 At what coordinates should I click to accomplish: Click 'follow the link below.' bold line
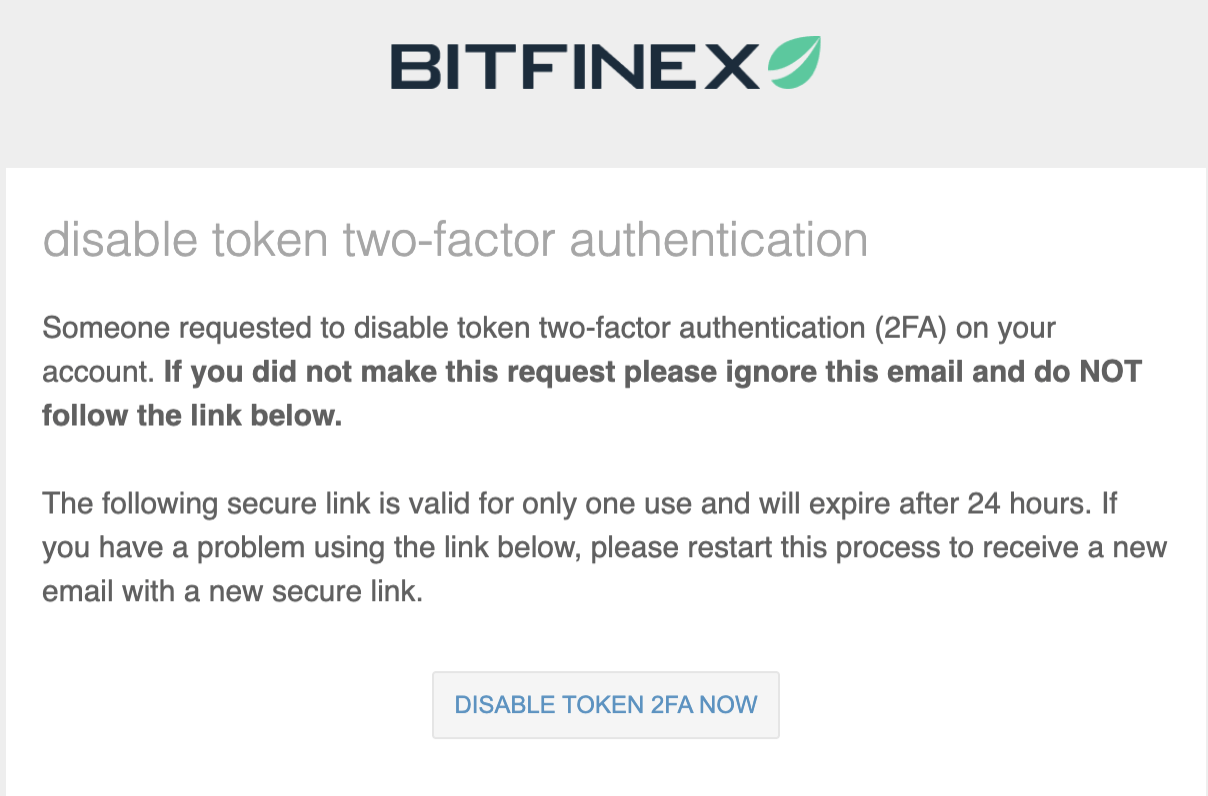click(x=192, y=416)
